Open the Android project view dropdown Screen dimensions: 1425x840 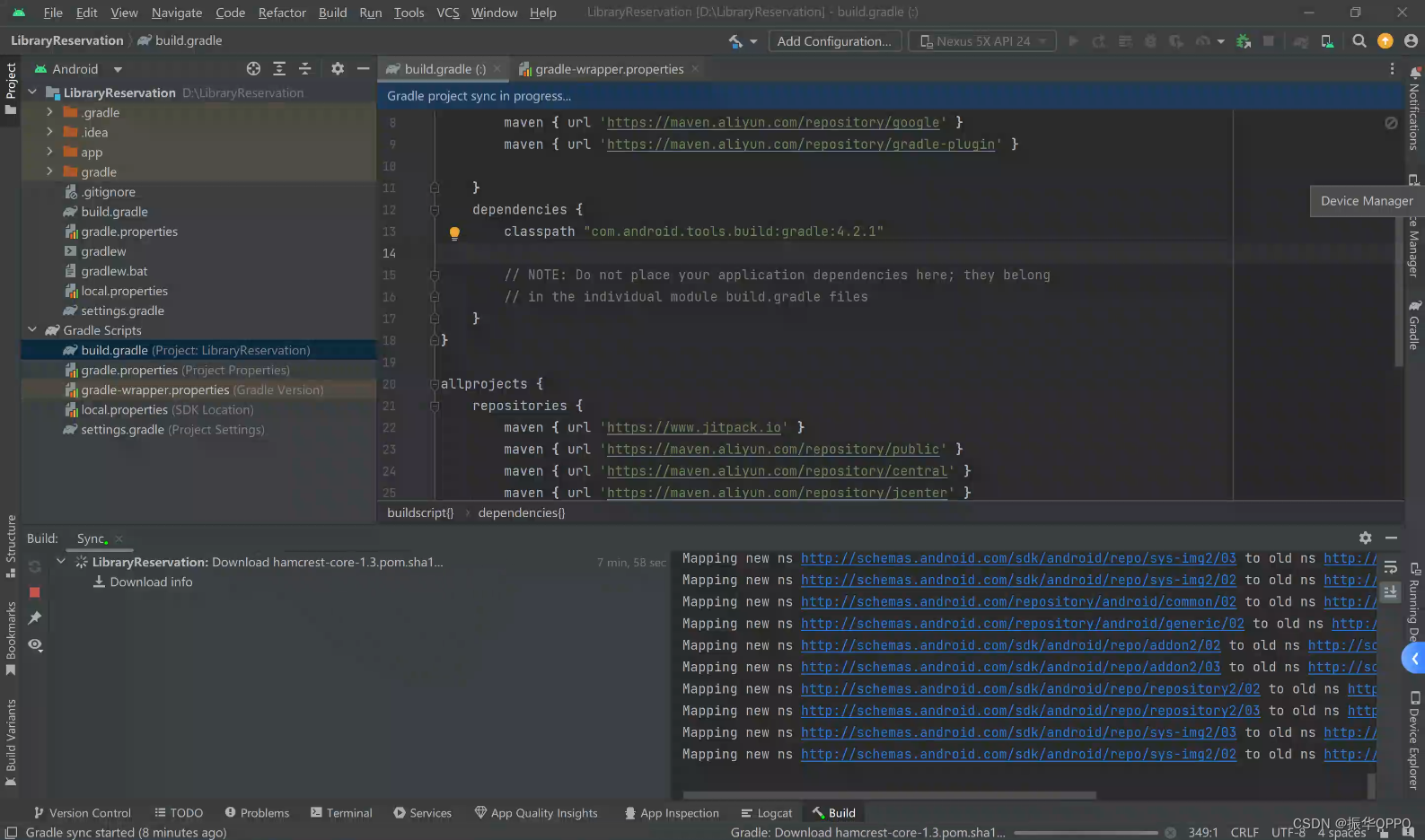pos(77,69)
